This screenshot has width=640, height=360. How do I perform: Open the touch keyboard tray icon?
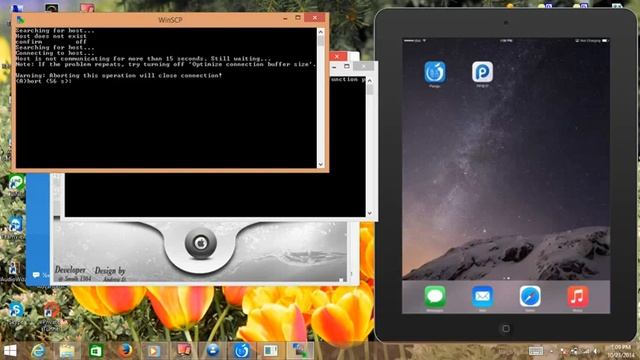[x=536, y=351]
